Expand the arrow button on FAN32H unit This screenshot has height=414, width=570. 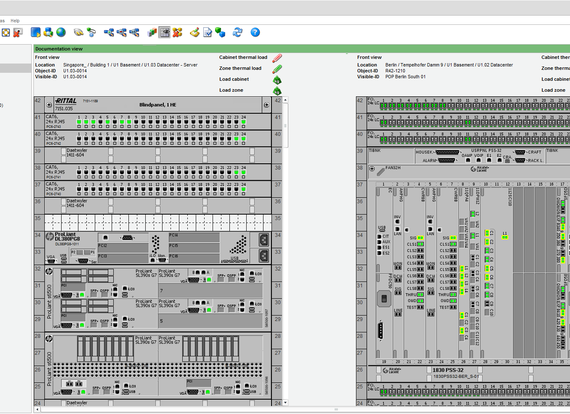pyautogui.click(x=372, y=169)
